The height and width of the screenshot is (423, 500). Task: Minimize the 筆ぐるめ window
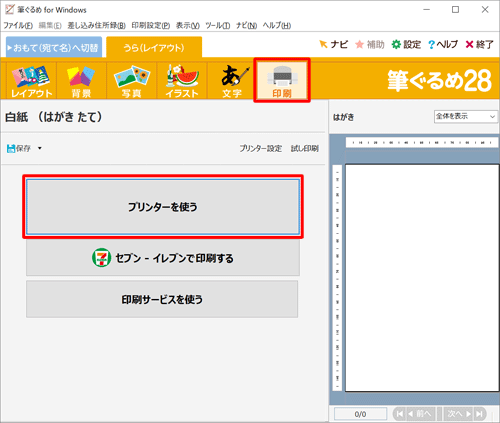426,10
